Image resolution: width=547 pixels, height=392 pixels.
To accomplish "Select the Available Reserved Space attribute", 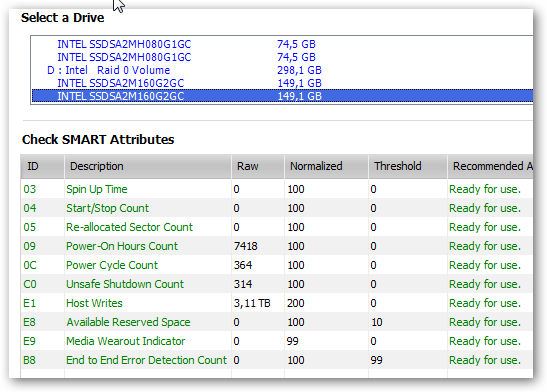I will [128, 322].
